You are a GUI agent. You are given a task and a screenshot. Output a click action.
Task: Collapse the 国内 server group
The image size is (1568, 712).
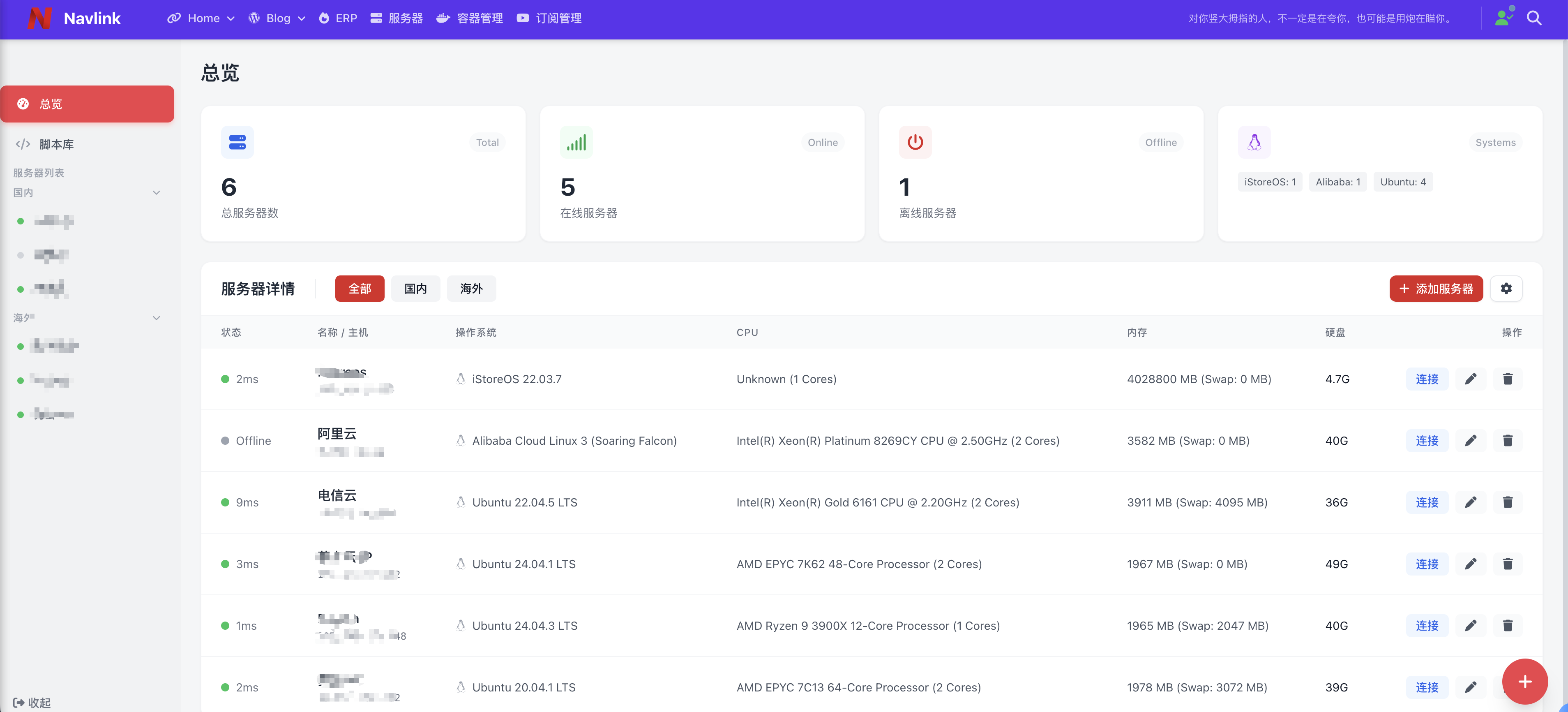[x=157, y=192]
